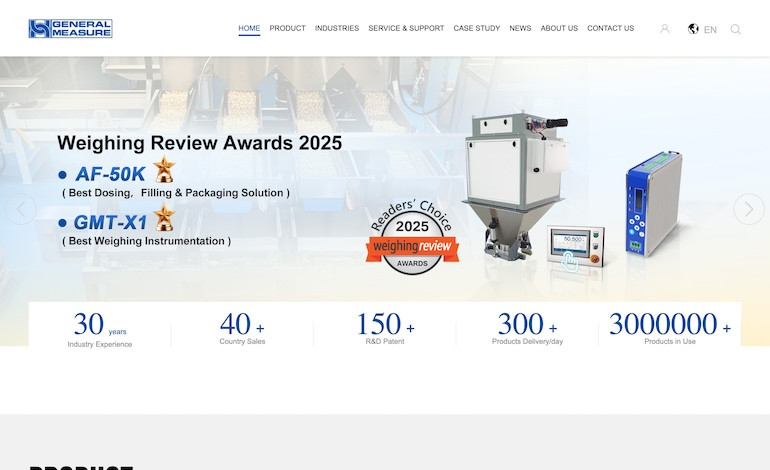Open SERVICE & SUPPORT menu
770x470 pixels.
406,28
